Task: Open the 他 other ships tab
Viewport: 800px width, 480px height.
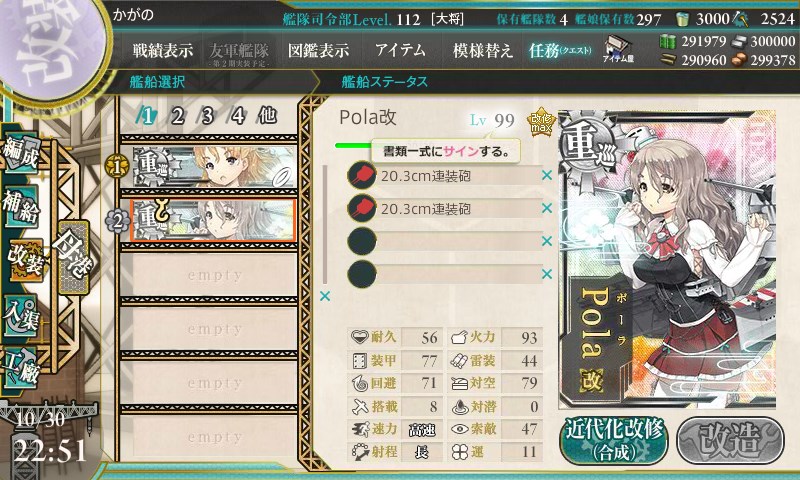Action: (x=267, y=116)
